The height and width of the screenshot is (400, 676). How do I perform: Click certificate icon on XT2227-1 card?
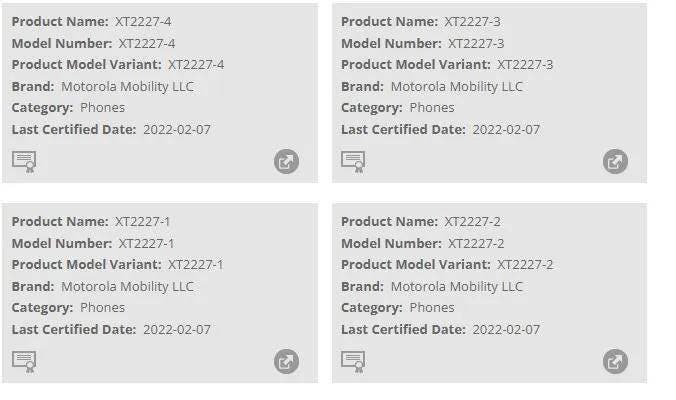(24, 362)
